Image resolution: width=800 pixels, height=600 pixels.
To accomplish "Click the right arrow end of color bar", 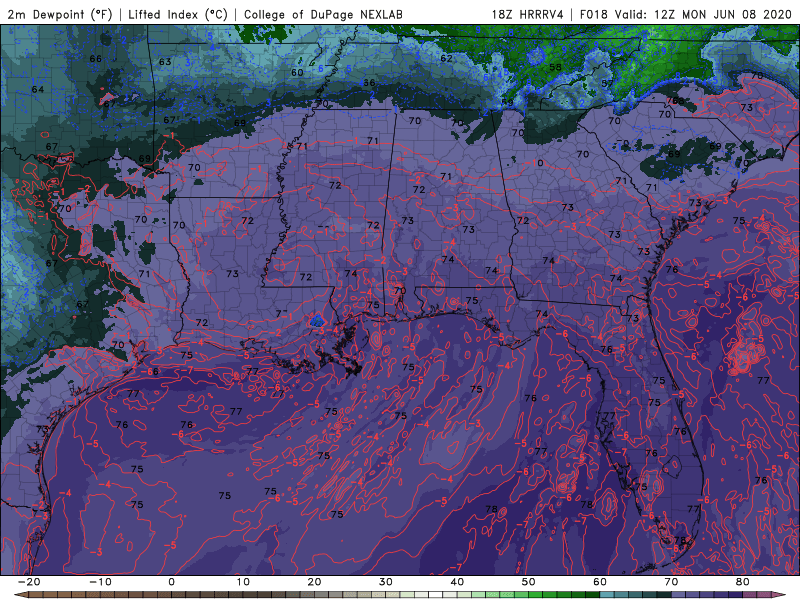I will (780, 595).
